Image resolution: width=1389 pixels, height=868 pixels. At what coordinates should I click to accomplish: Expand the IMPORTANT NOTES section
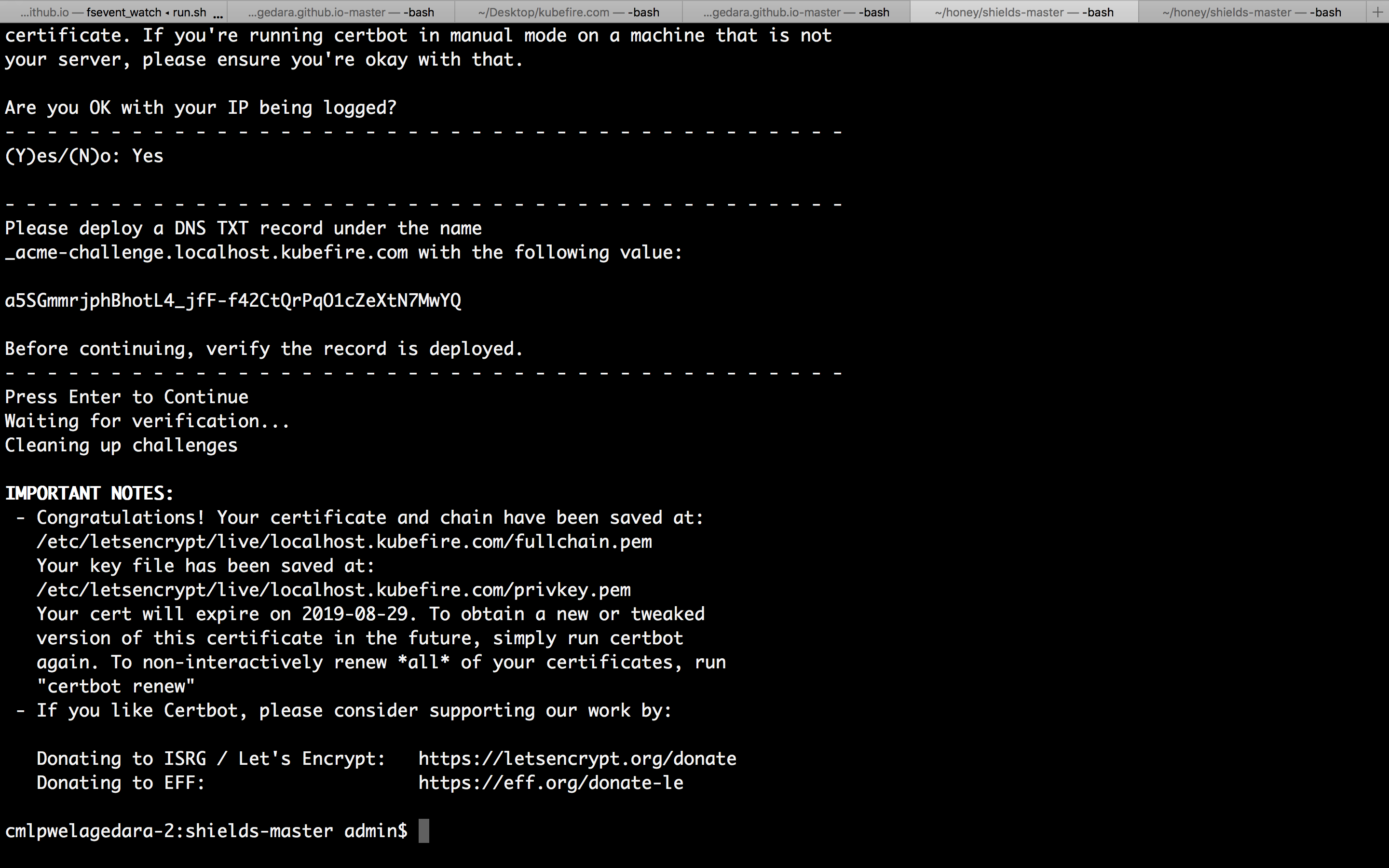(91, 493)
